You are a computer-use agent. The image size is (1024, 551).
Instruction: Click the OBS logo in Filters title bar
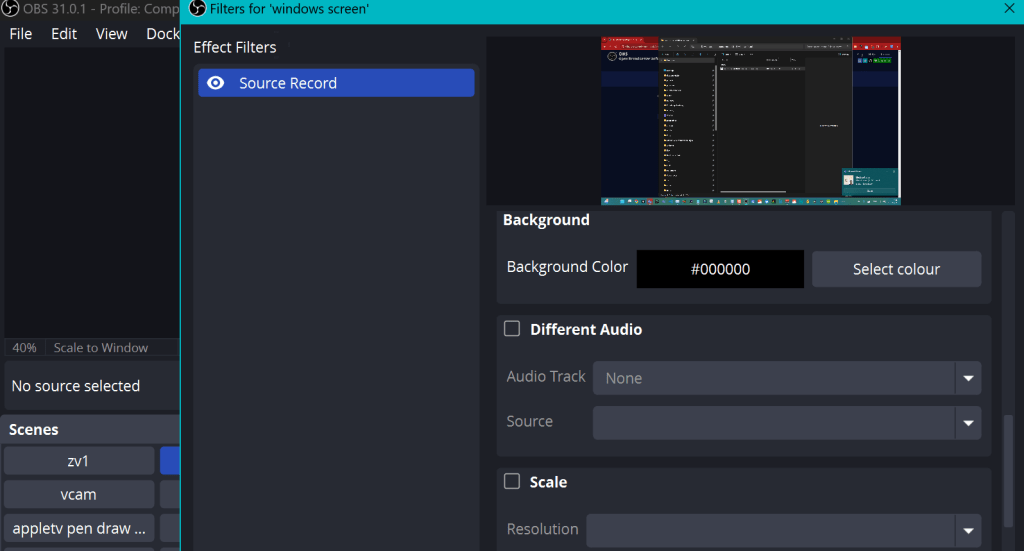pyautogui.click(x=197, y=8)
